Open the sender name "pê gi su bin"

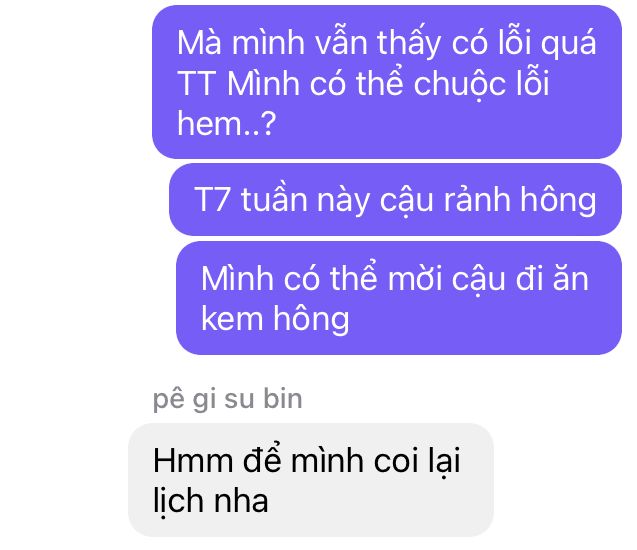(228, 399)
